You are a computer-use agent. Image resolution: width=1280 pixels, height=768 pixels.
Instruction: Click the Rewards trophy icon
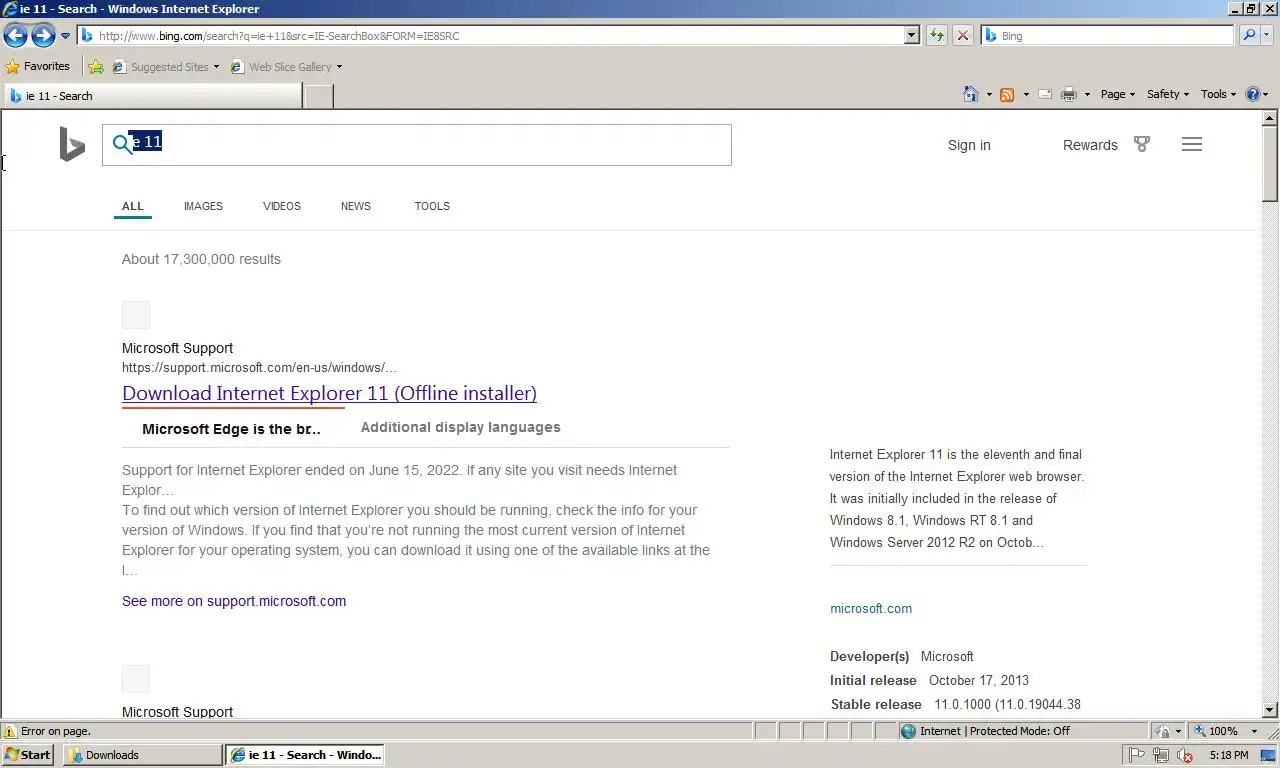point(1142,144)
